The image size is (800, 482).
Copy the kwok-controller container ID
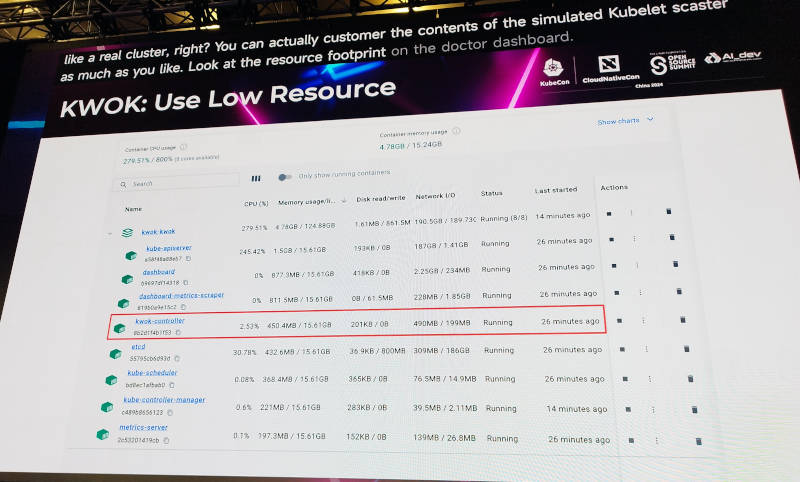[x=178, y=333]
